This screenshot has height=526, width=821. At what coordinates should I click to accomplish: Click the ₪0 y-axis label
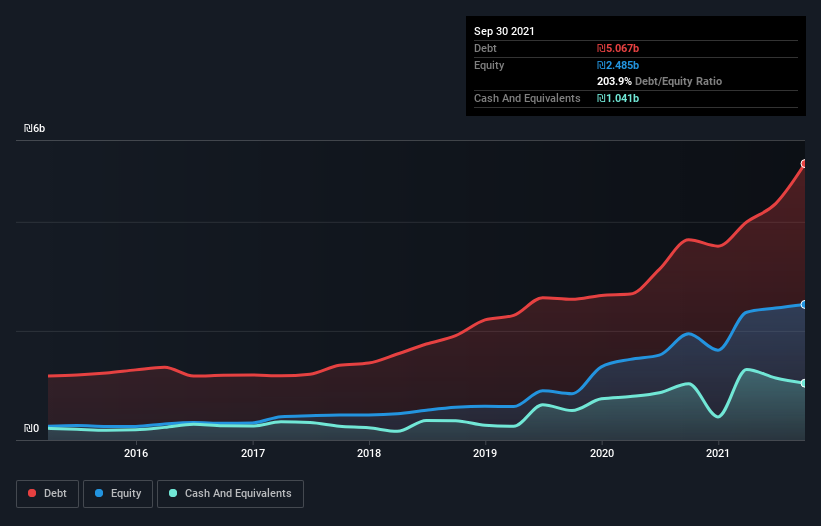(x=31, y=429)
